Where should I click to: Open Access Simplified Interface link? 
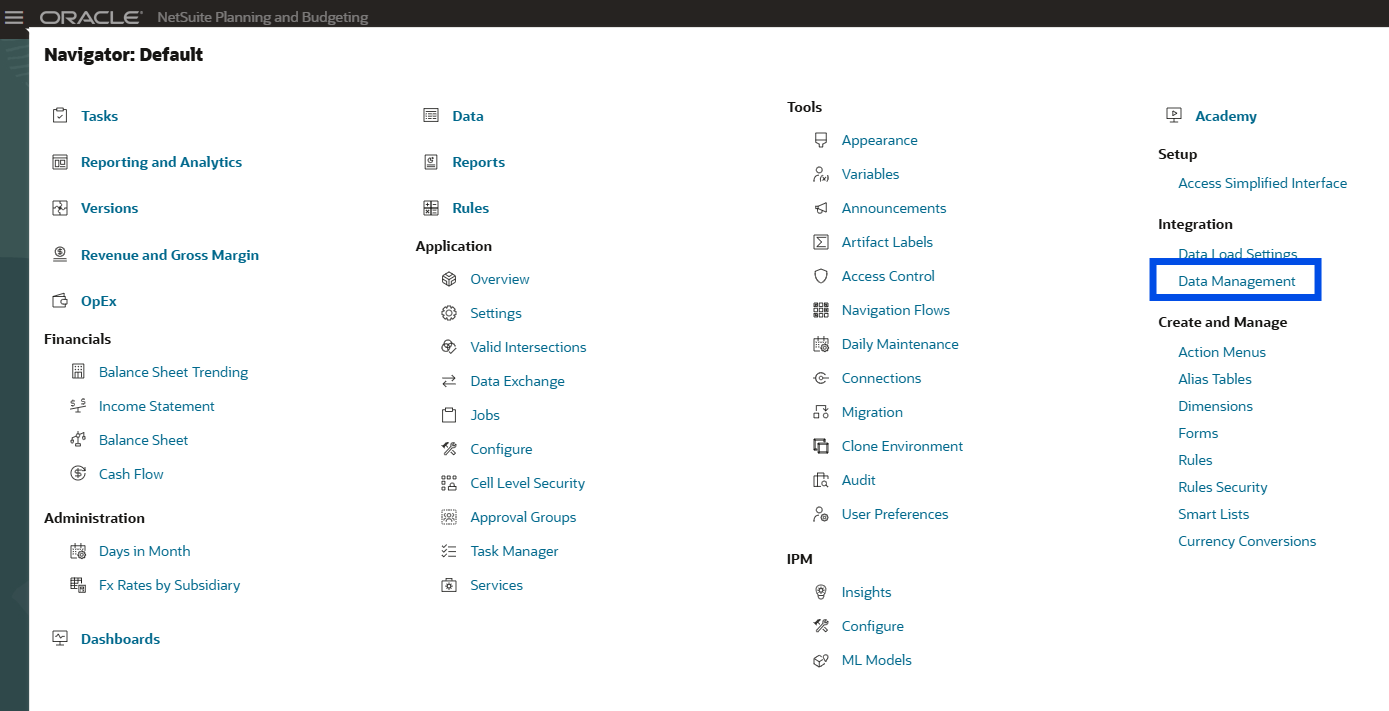point(1262,183)
